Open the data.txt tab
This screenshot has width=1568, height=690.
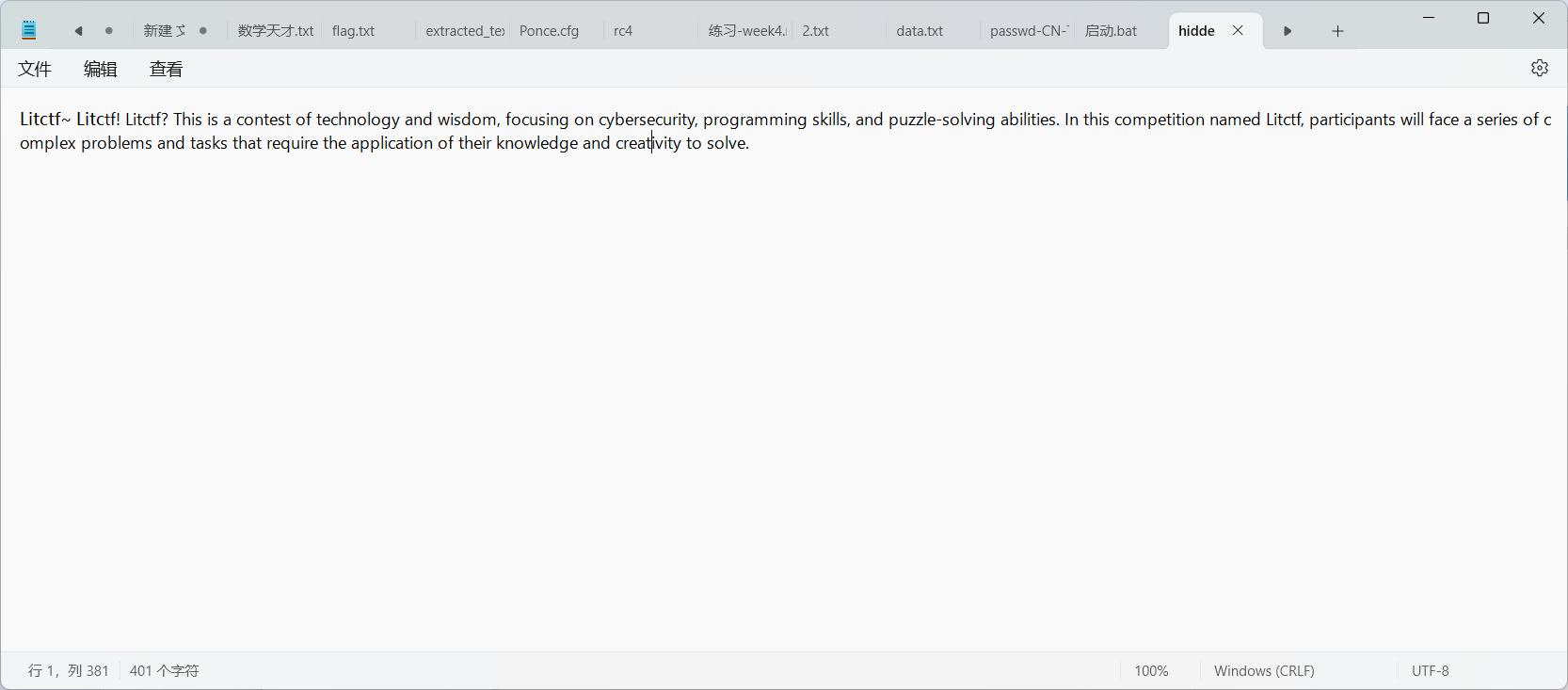pyautogui.click(x=920, y=31)
